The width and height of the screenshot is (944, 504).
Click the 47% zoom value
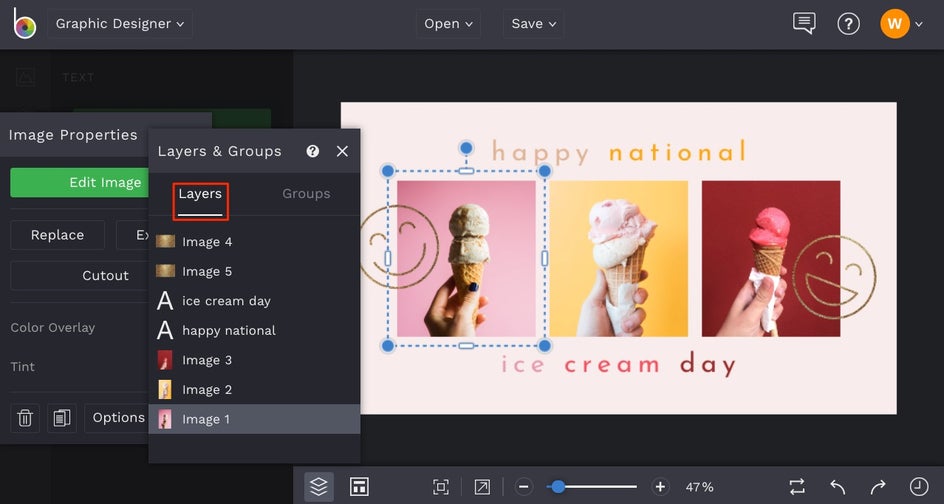[700, 487]
